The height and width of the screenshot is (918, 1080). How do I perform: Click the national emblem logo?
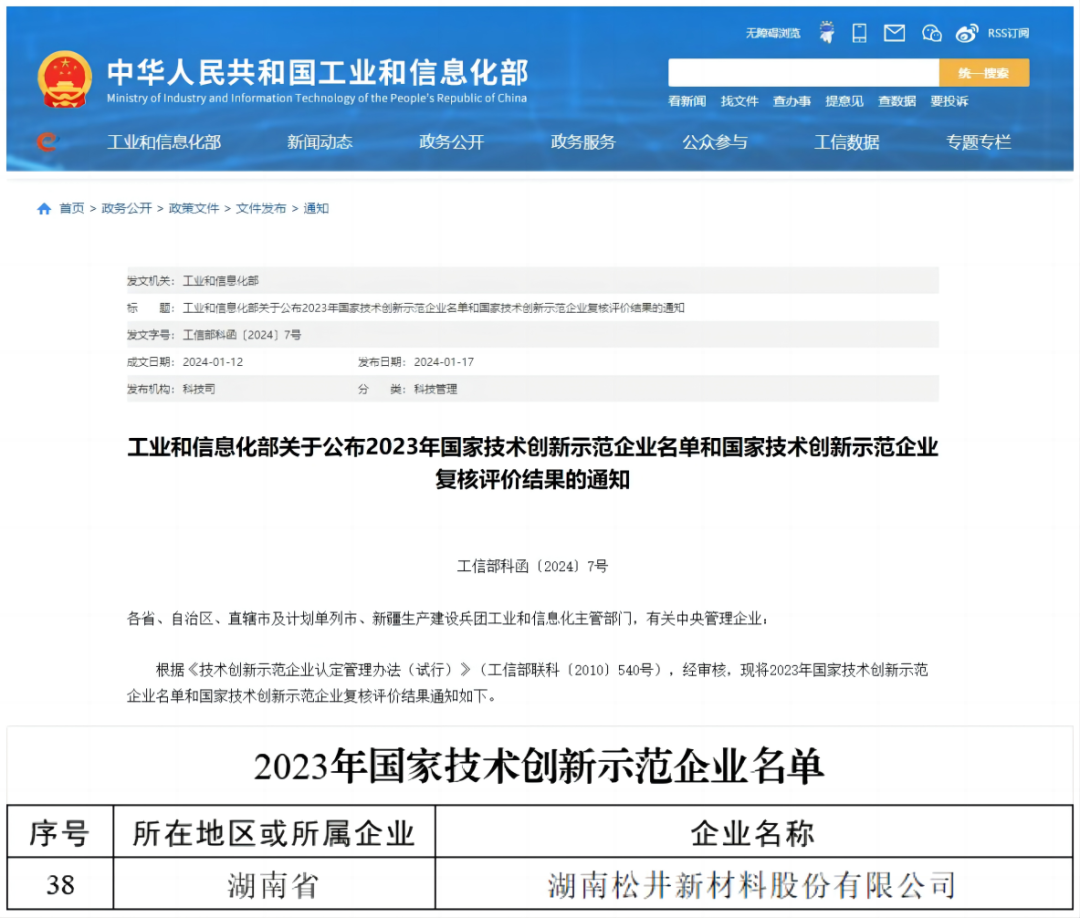pos(64,79)
